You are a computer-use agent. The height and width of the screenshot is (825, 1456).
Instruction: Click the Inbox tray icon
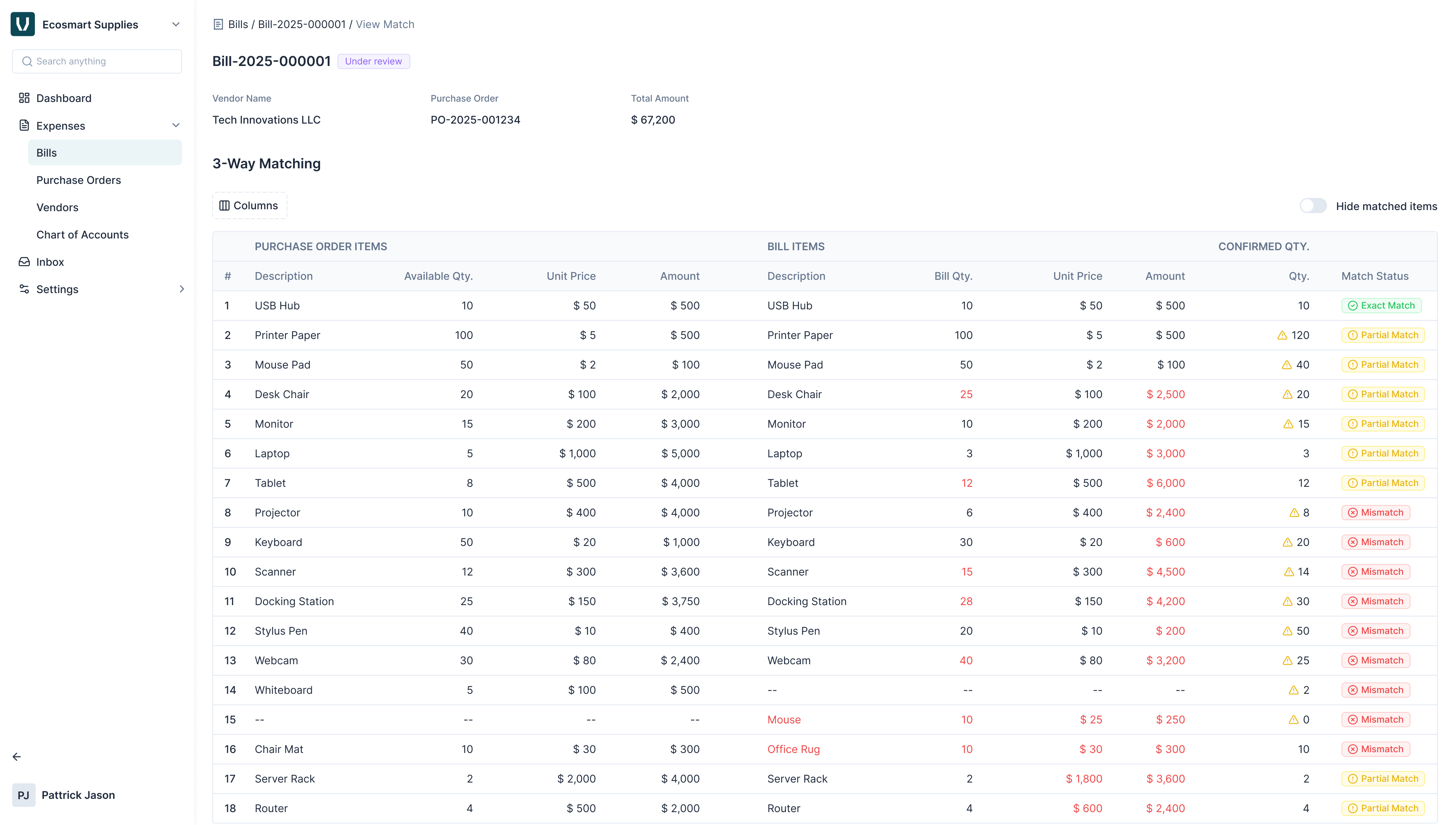(x=24, y=262)
